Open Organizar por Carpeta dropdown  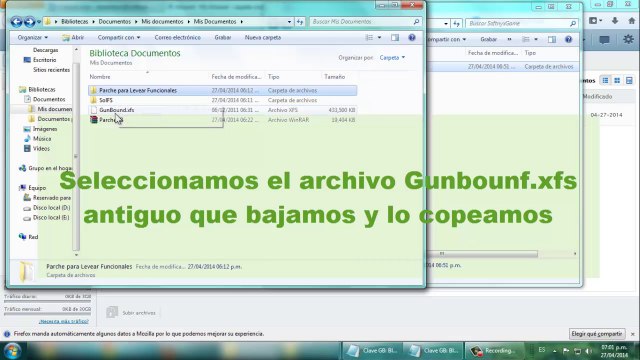pyautogui.click(x=392, y=58)
